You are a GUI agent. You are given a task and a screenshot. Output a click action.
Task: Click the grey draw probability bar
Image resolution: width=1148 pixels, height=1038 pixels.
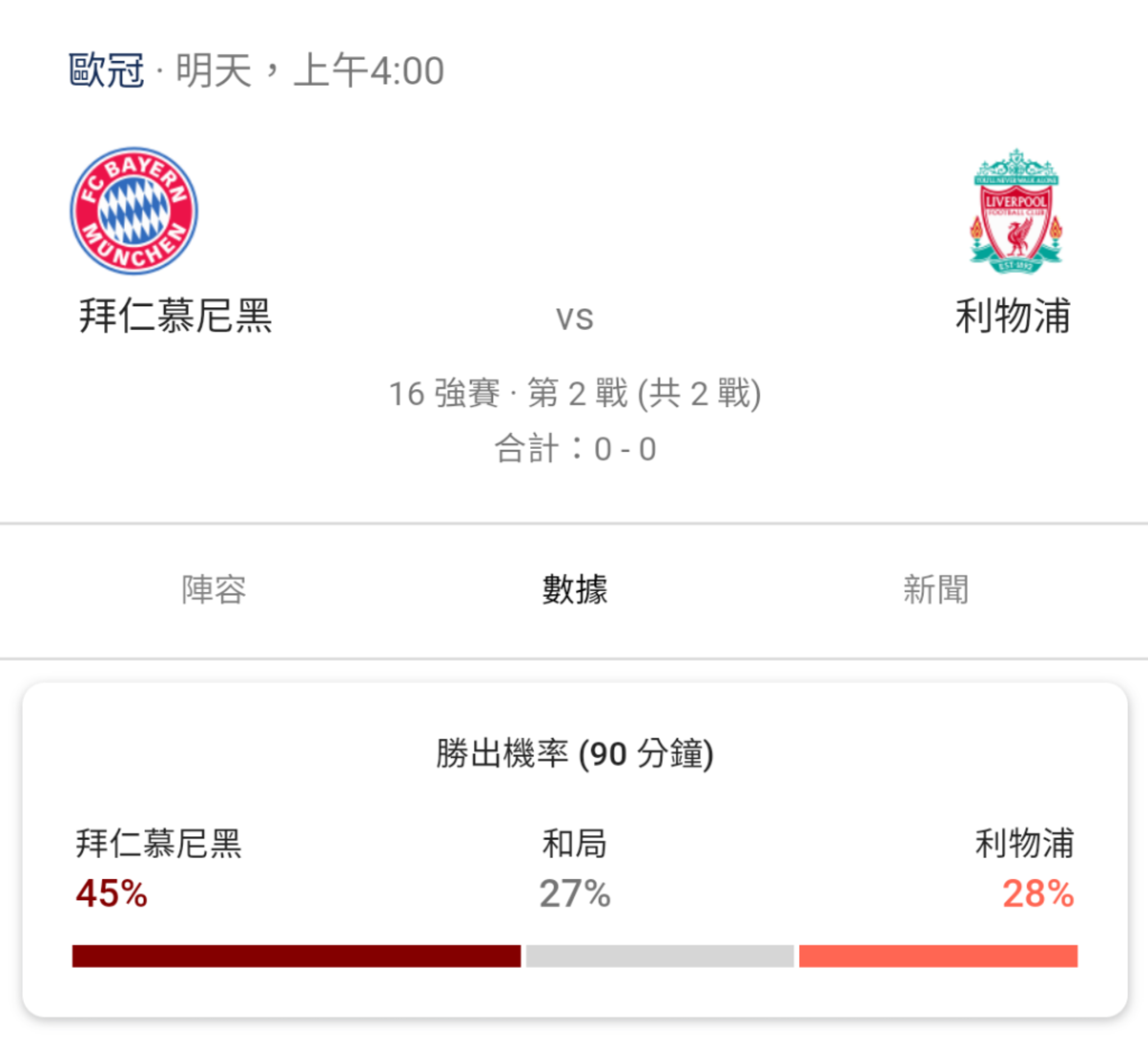[x=659, y=956]
